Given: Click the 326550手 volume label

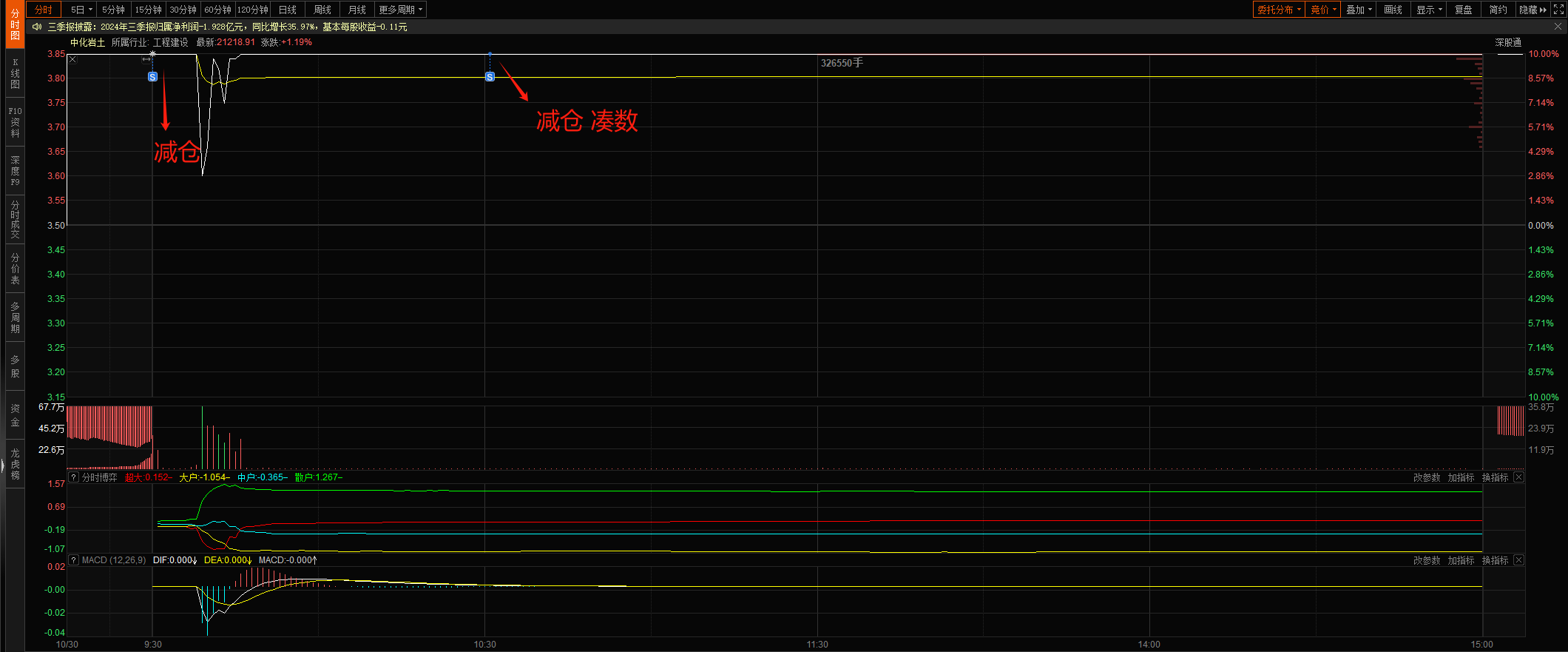Looking at the screenshot, I should [x=842, y=63].
